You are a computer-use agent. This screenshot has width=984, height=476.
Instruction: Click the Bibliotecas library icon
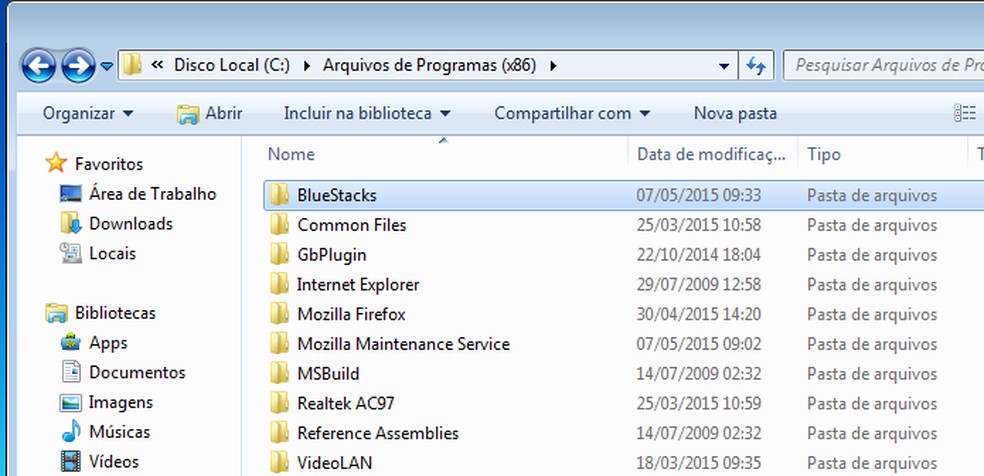click(56, 312)
